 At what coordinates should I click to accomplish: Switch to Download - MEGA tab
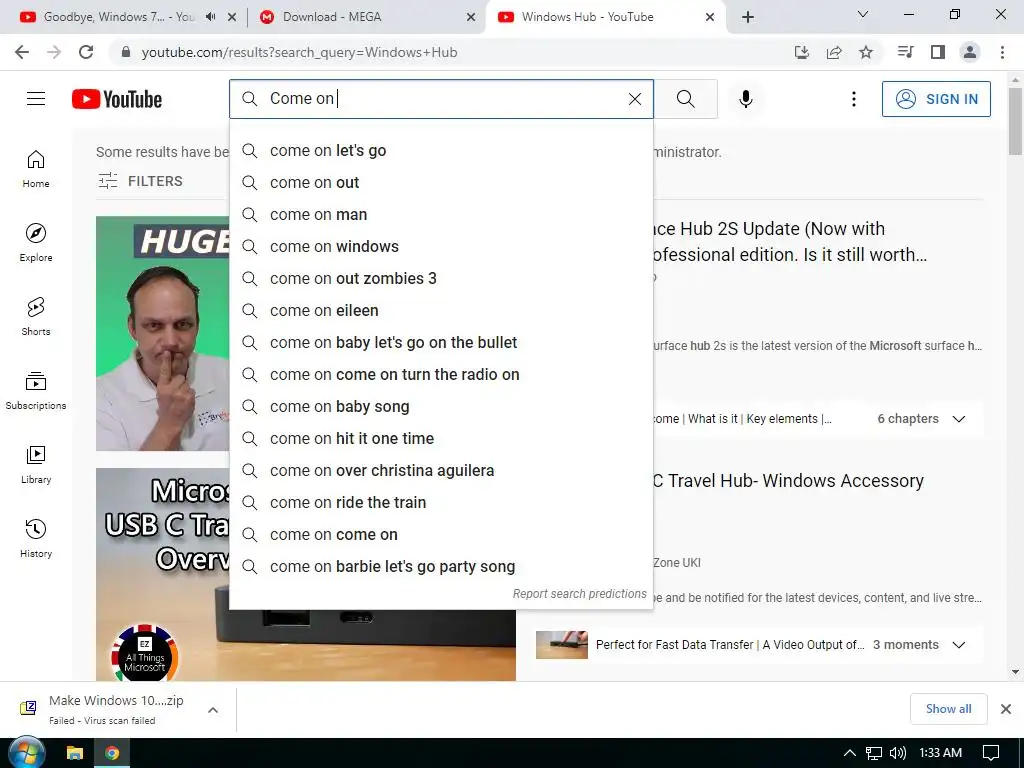(x=332, y=17)
